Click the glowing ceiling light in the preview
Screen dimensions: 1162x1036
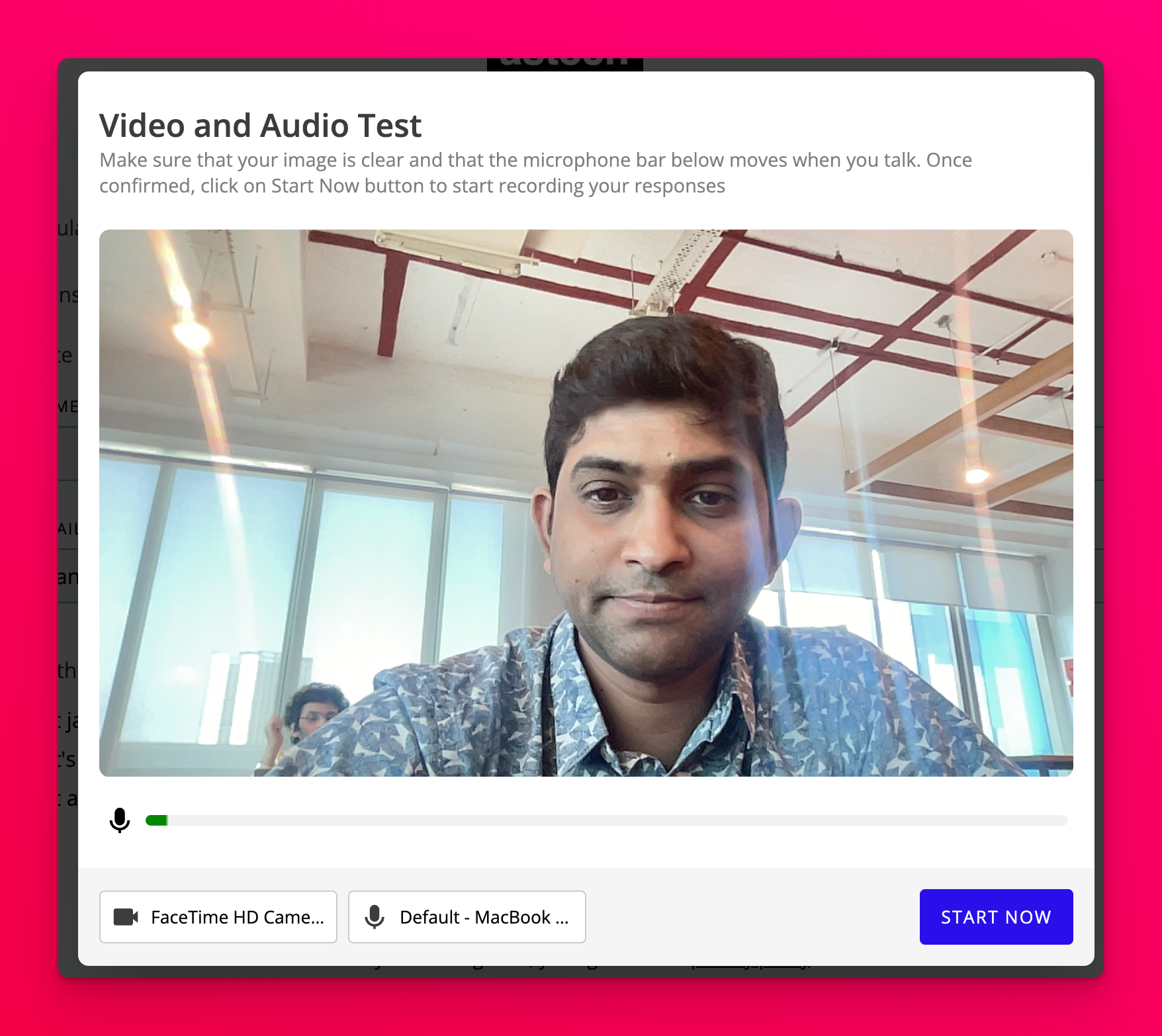tap(192, 334)
